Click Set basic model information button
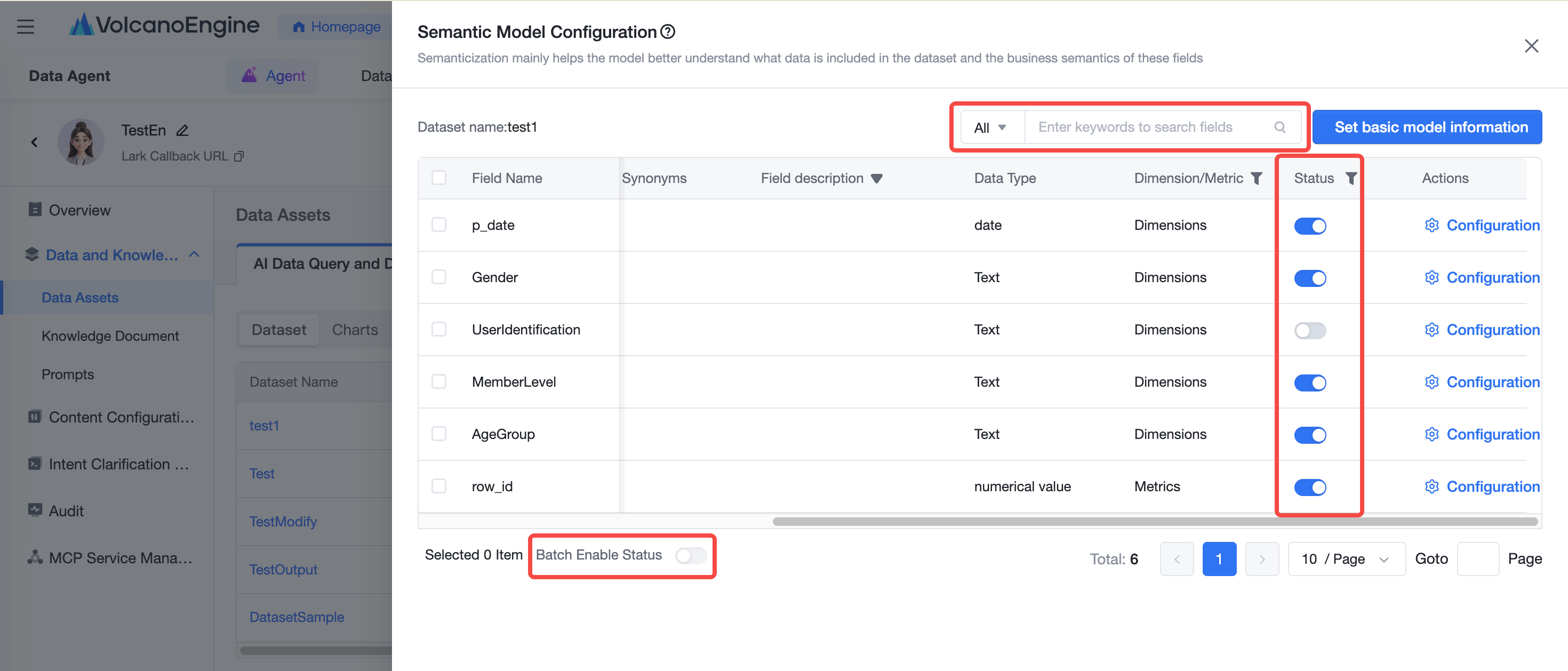Image resolution: width=1568 pixels, height=671 pixels. click(1427, 127)
